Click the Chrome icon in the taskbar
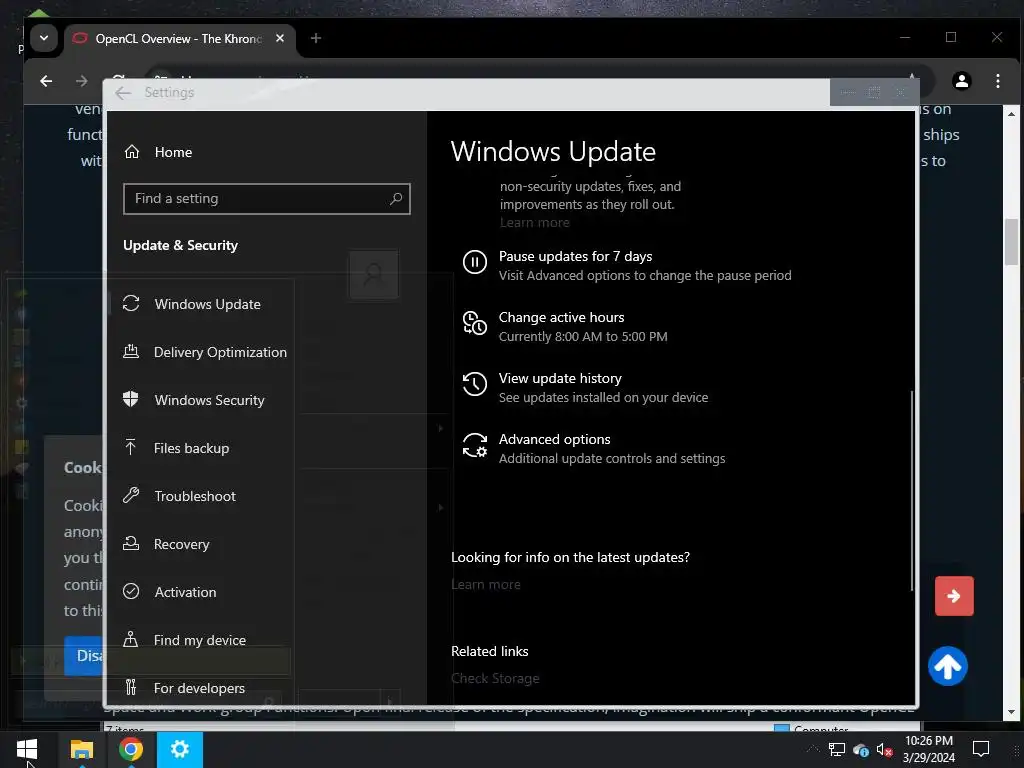Screen dimensions: 1024x768 [131, 749]
